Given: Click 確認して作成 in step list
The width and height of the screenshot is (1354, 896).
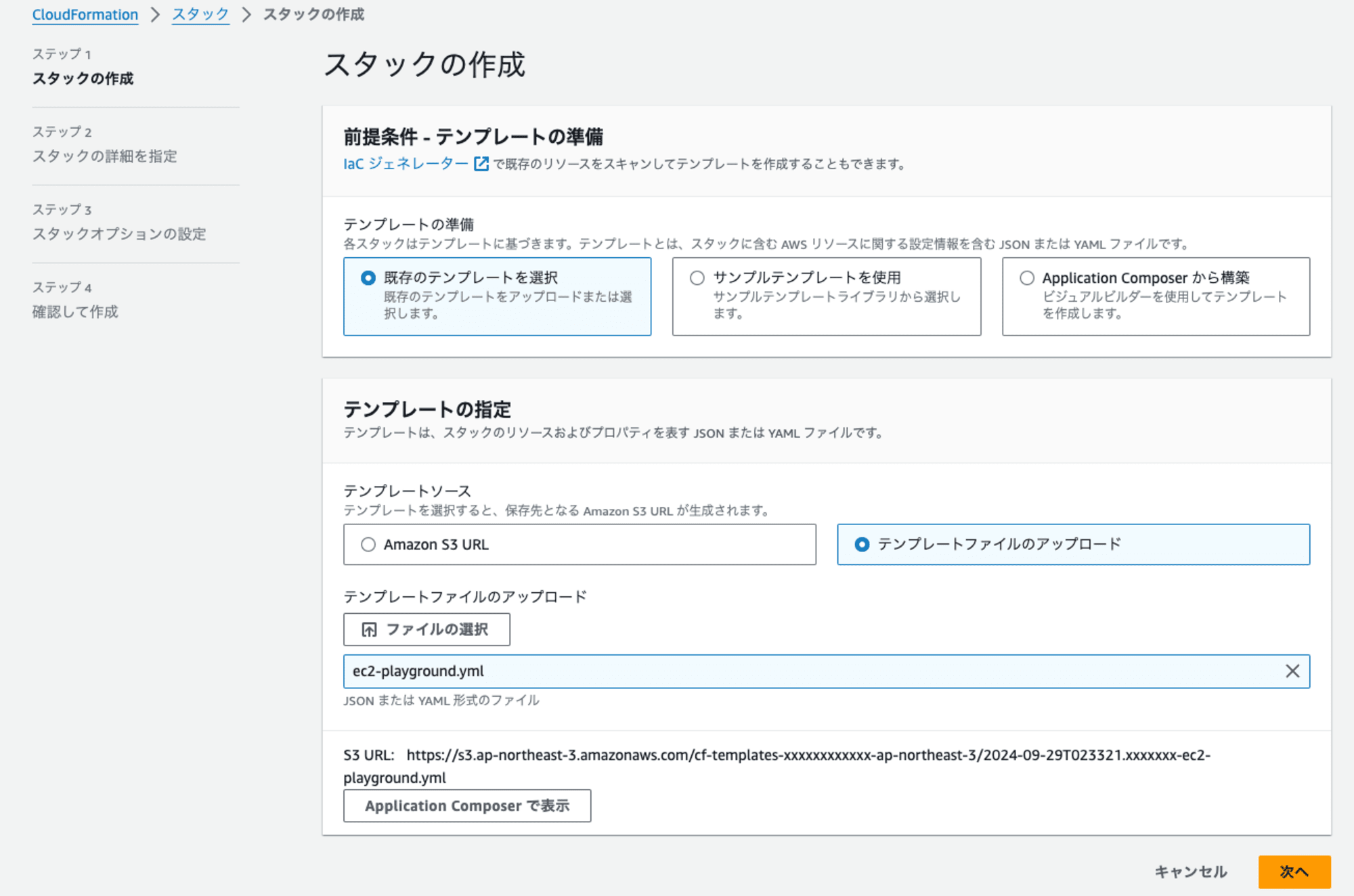Looking at the screenshot, I should pos(75,312).
